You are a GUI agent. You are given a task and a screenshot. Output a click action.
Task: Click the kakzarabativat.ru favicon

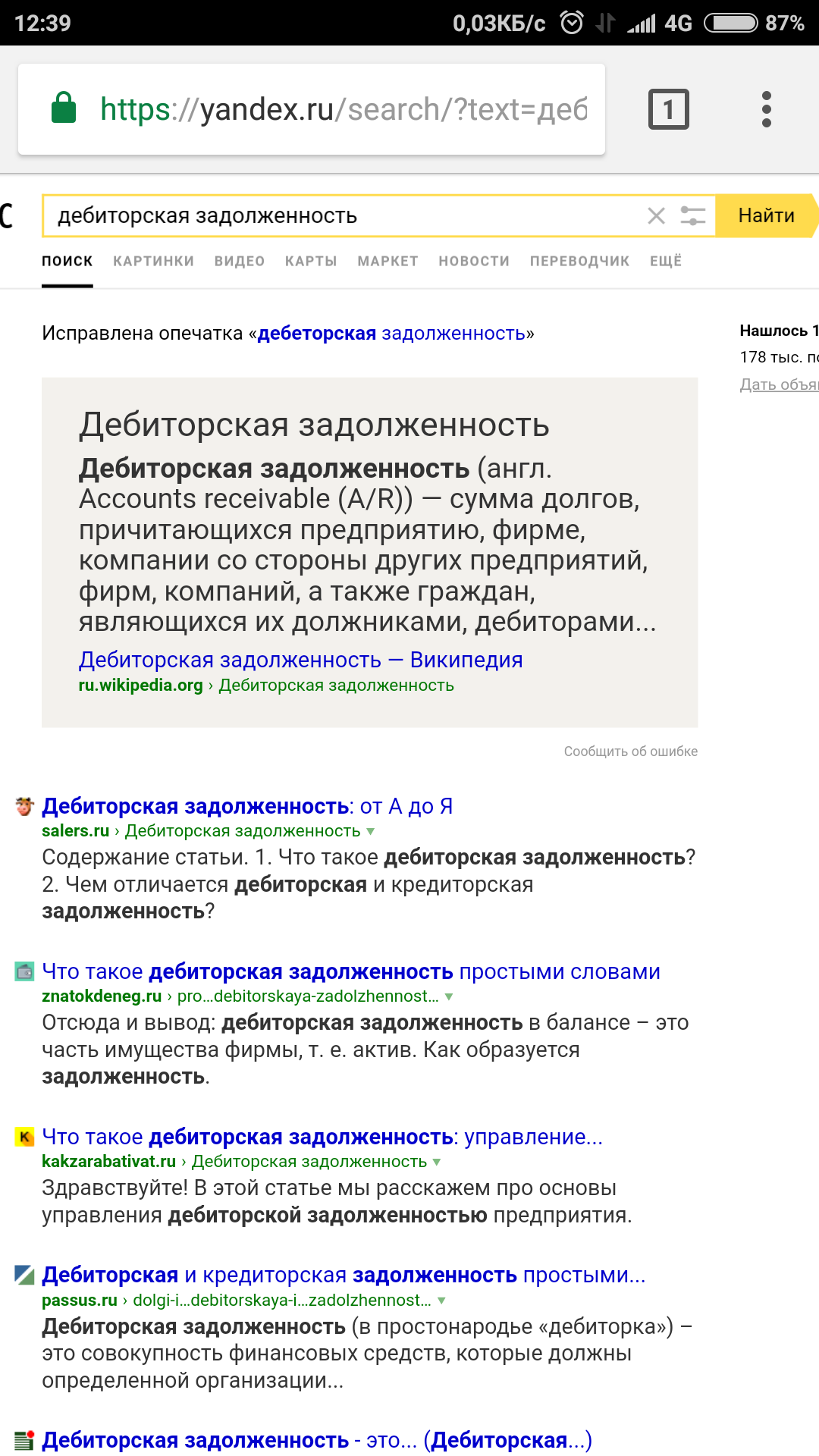pyautogui.click(x=24, y=1137)
